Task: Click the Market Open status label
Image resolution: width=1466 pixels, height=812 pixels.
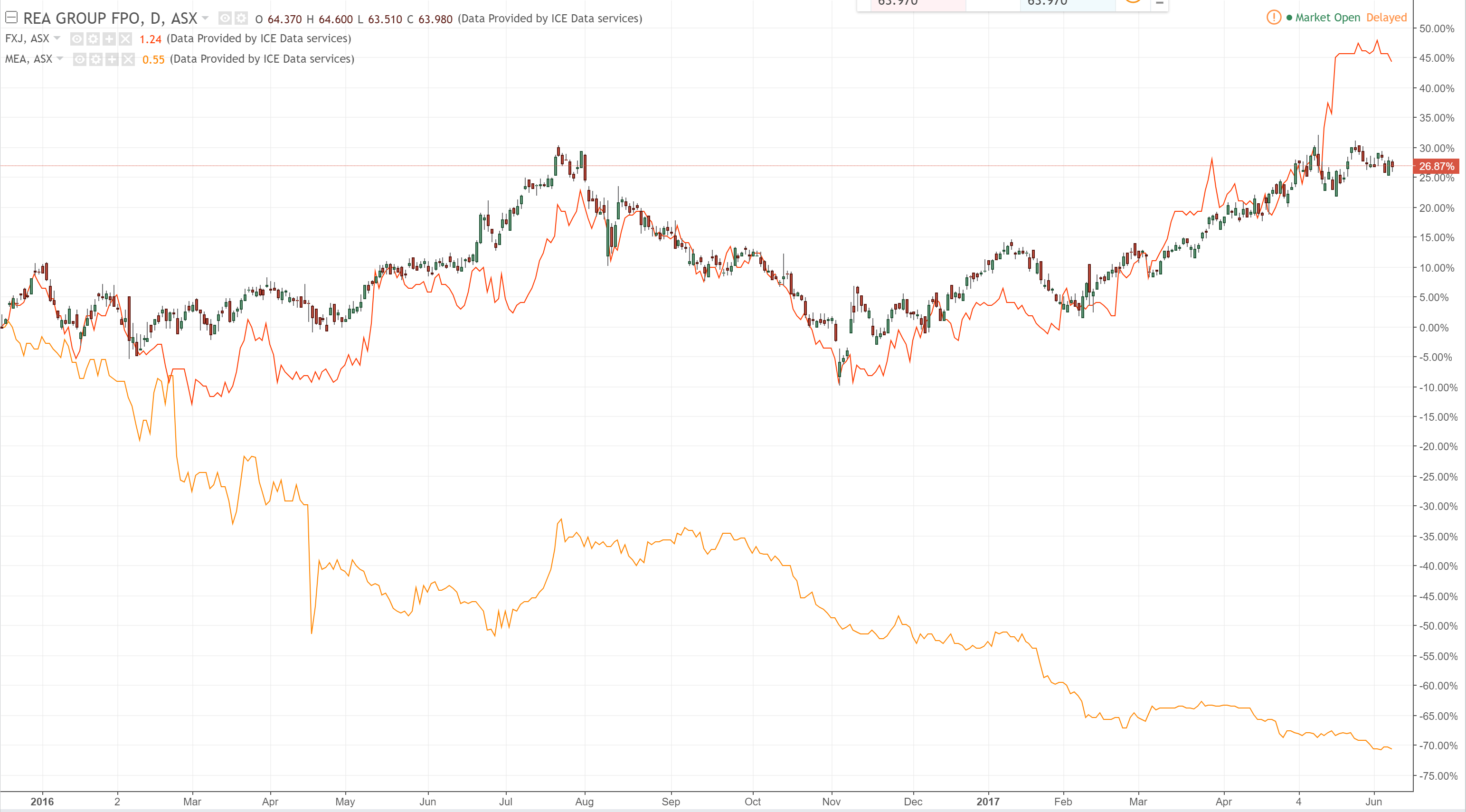Action: coord(1327,18)
